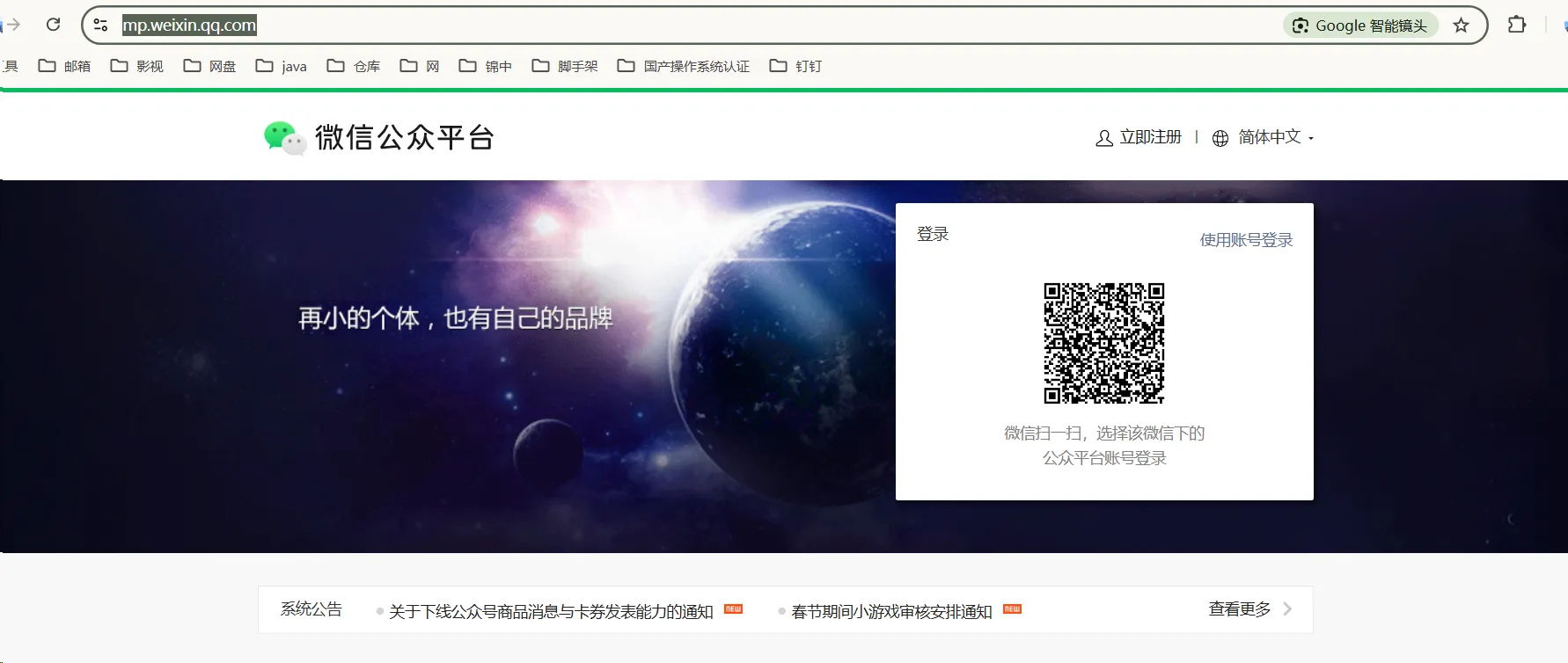Open the 钉钉 bookmark folder
Image resolution: width=1568 pixels, height=663 pixels.
click(795, 66)
